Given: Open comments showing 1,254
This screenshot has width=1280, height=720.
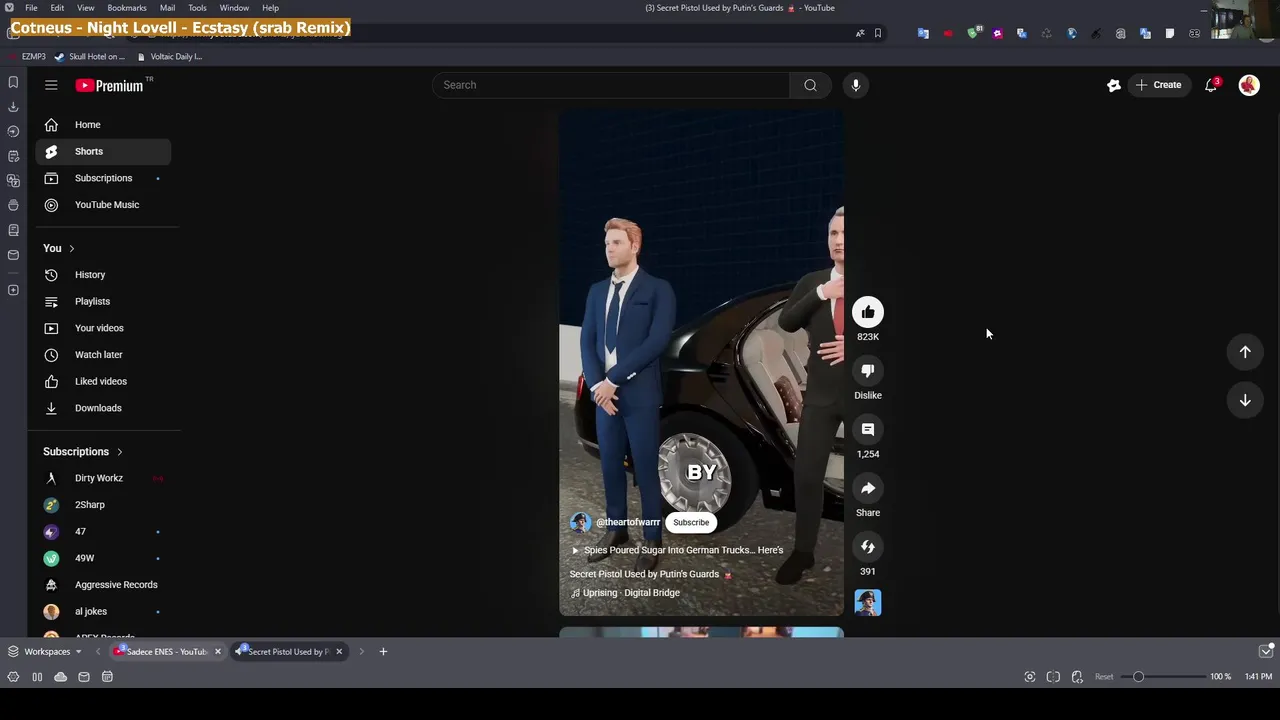Looking at the screenshot, I should (x=868, y=430).
